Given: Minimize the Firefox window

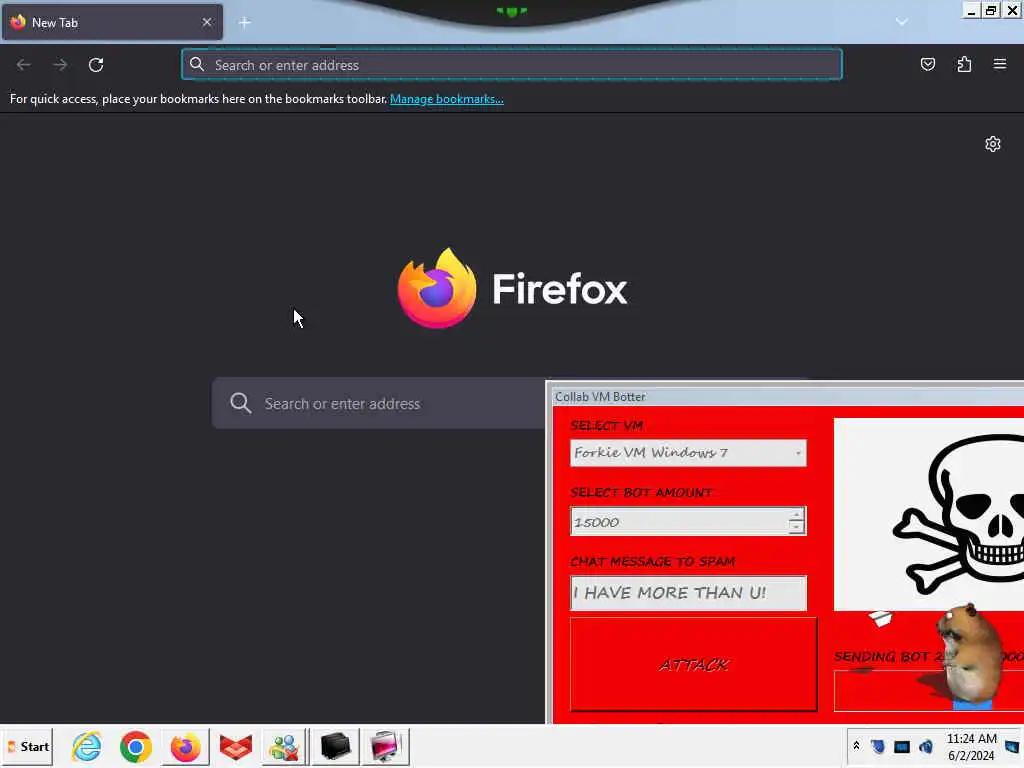Looking at the screenshot, I should pos(971,10).
